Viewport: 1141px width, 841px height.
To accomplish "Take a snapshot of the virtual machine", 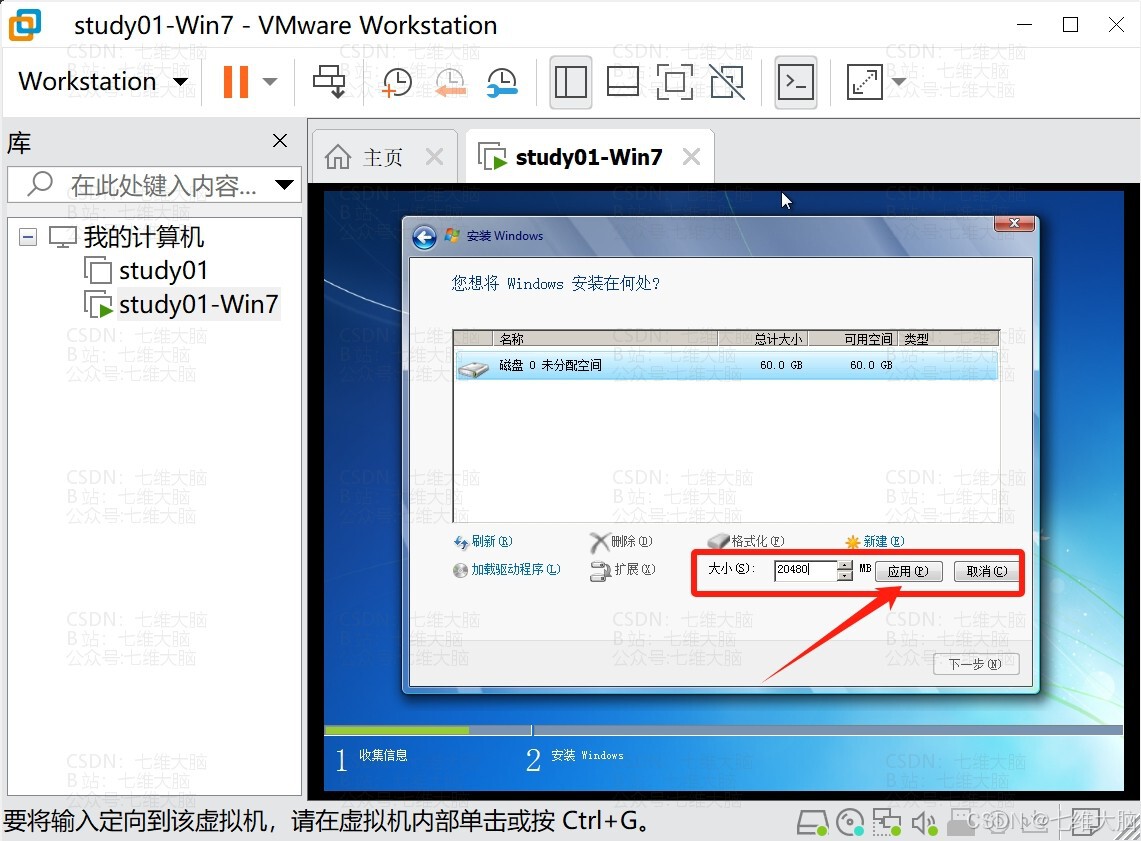I will [x=397, y=81].
